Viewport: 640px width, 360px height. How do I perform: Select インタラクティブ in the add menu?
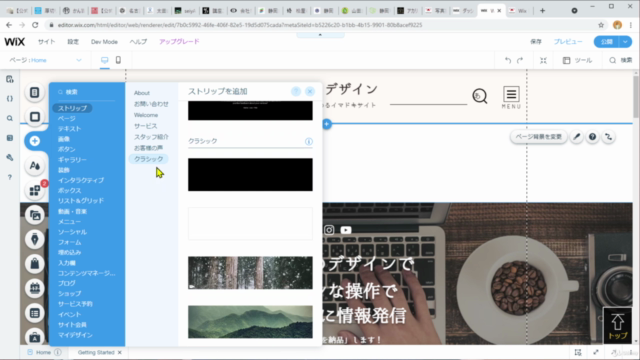click(x=81, y=180)
